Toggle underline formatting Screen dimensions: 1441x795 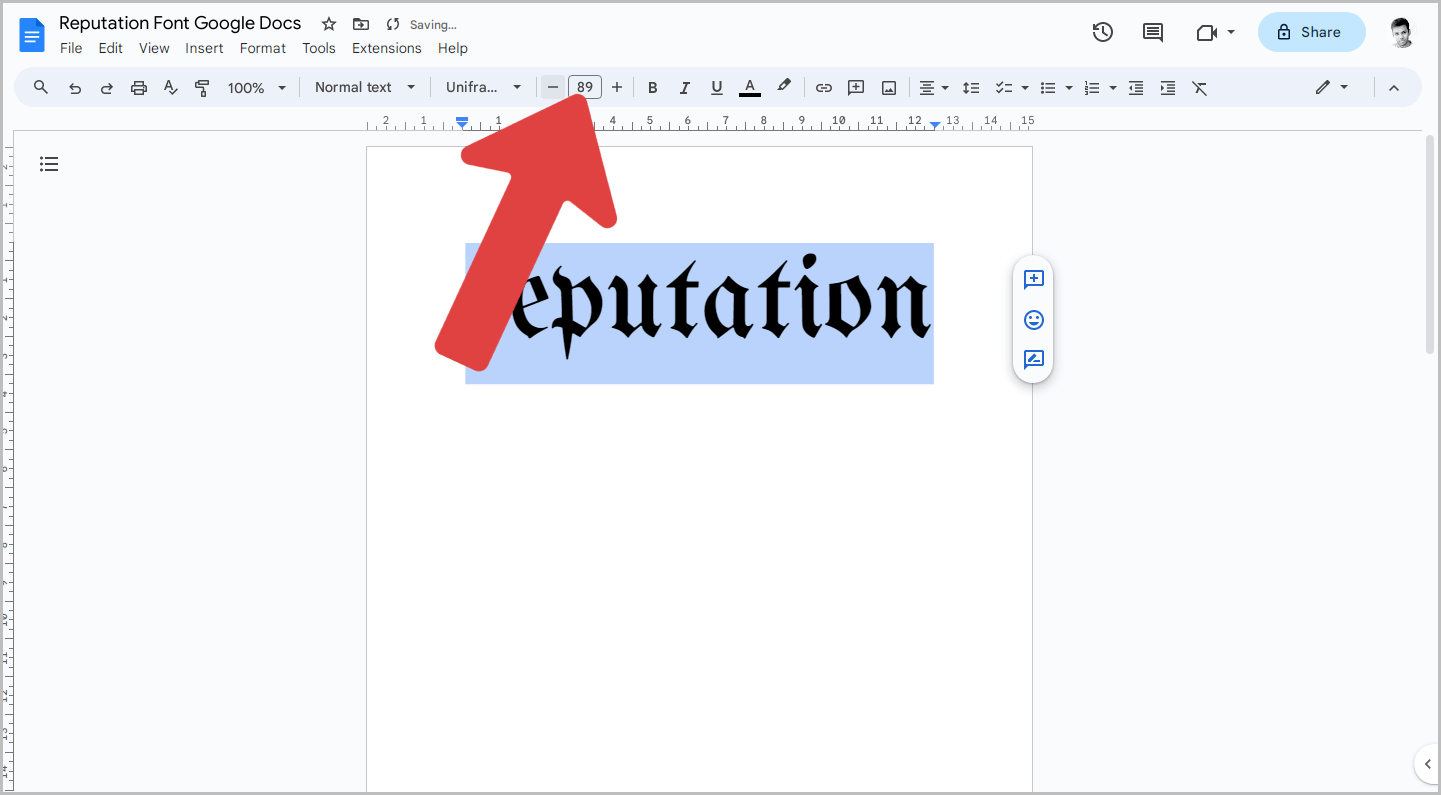[716, 87]
